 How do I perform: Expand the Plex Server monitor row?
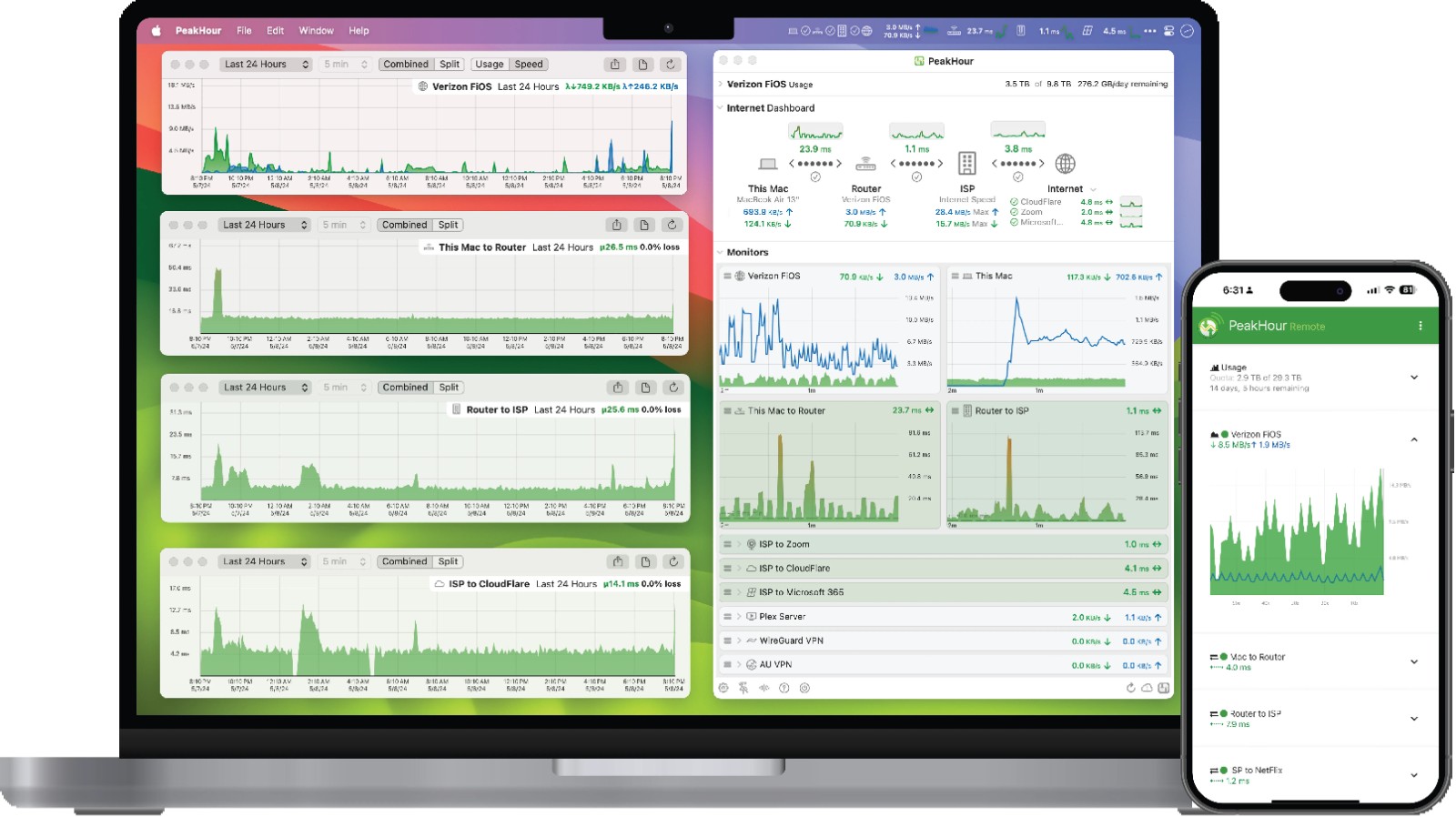click(x=739, y=617)
